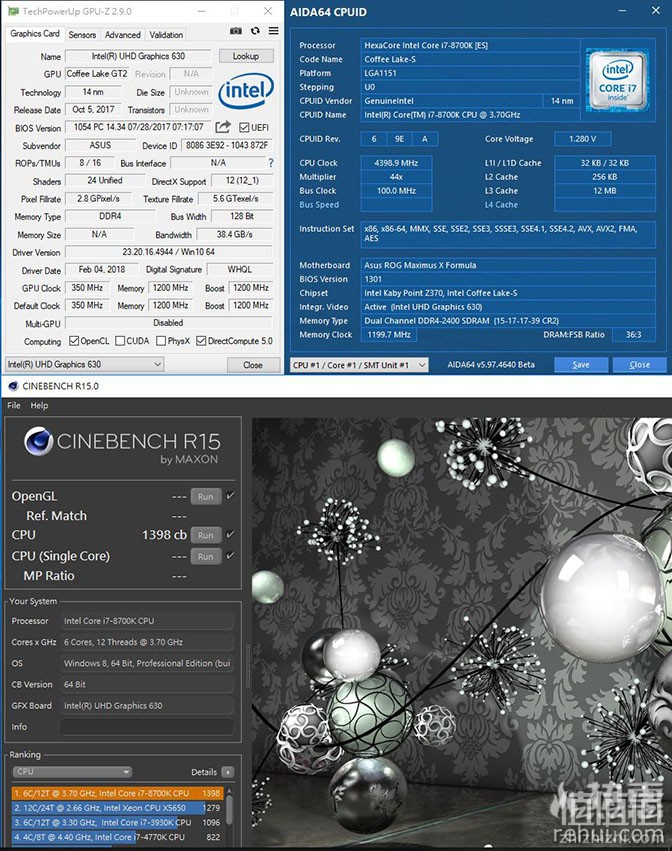672x851 pixels.
Task: Run the CPU benchmark
Action: 206,535
